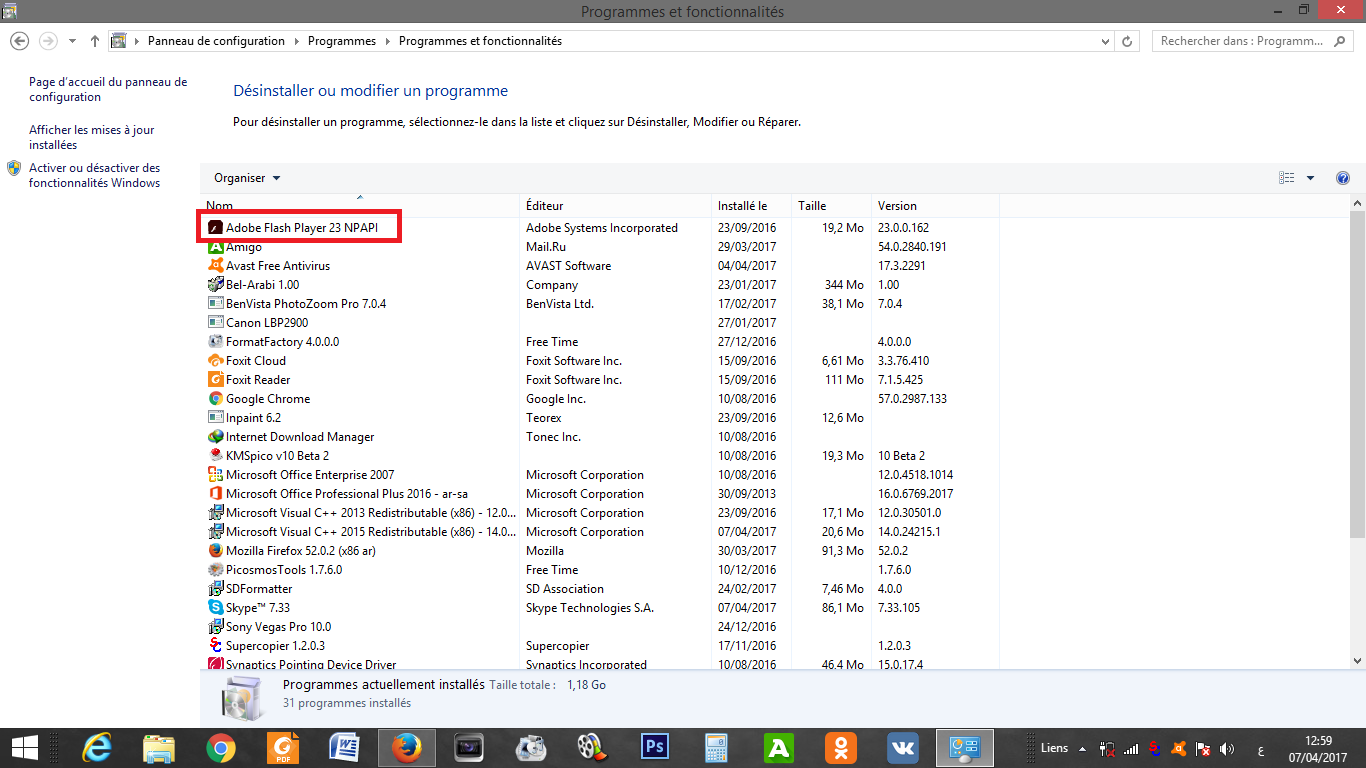Click the Programmes breadcrumb segment
Image resolution: width=1366 pixels, height=768 pixels.
tap(342, 41)
